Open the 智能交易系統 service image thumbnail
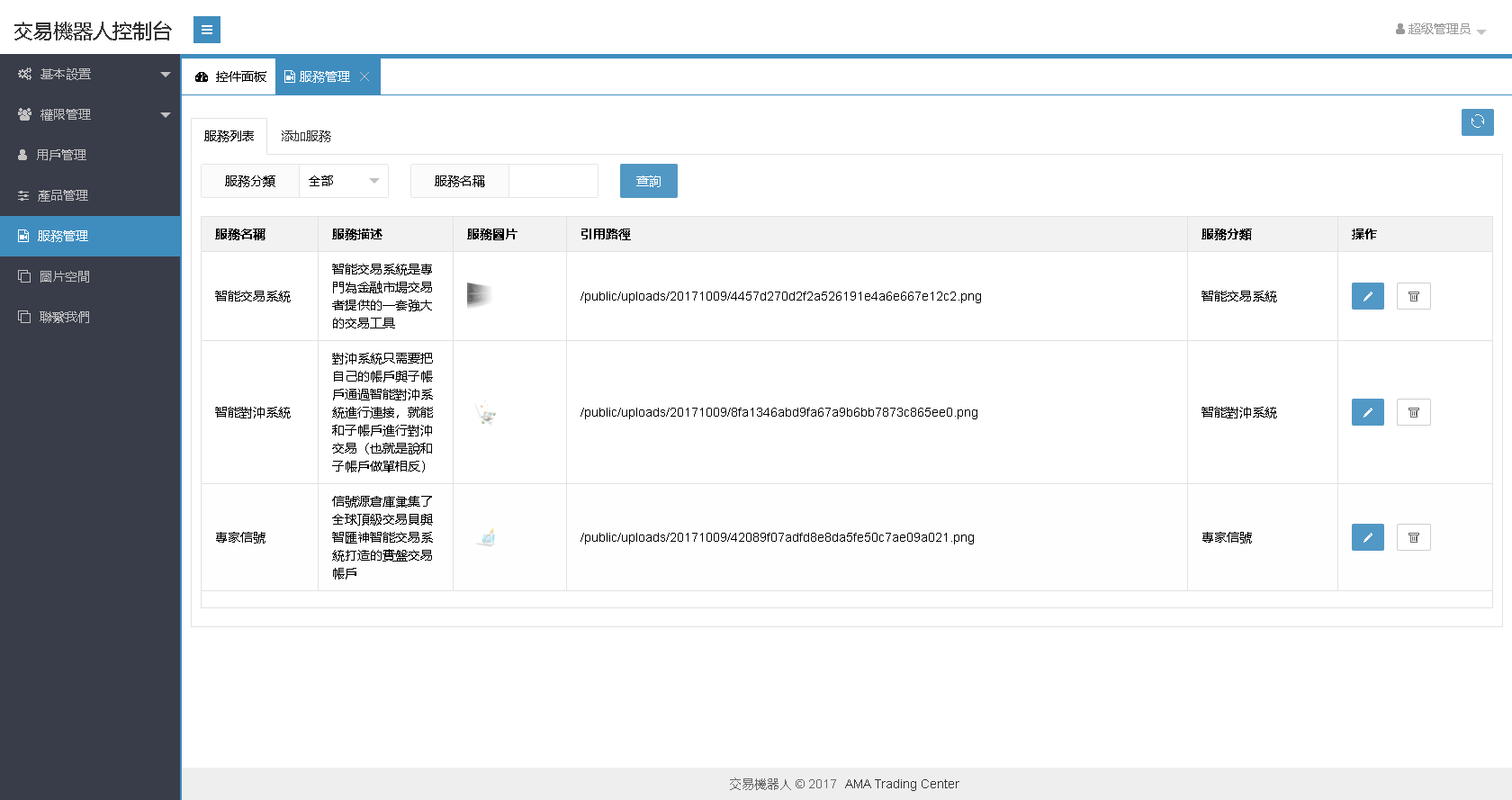Screen dimensions: 1512x800 (x=479, y=295)
